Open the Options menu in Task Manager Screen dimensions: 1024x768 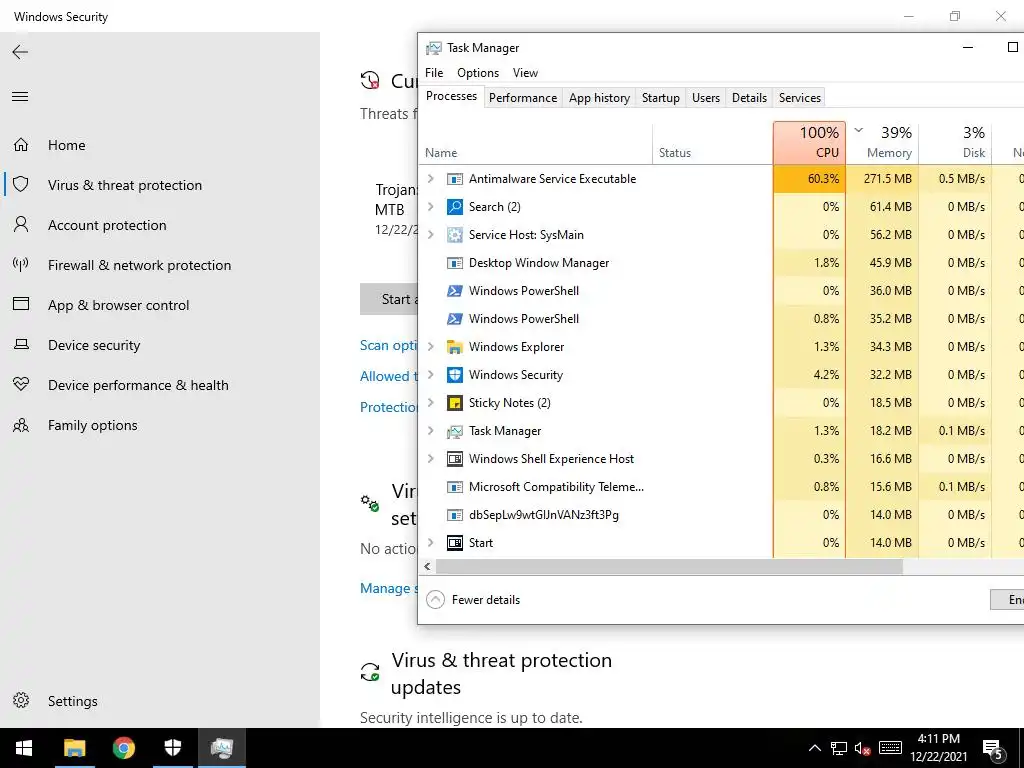(x=478, y=72)
